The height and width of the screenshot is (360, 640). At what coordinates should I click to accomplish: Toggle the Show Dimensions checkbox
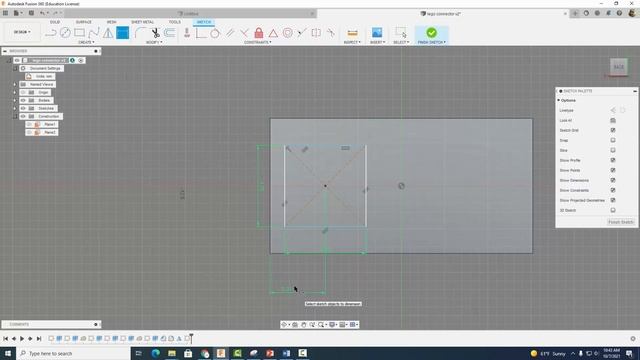(613, 180)
